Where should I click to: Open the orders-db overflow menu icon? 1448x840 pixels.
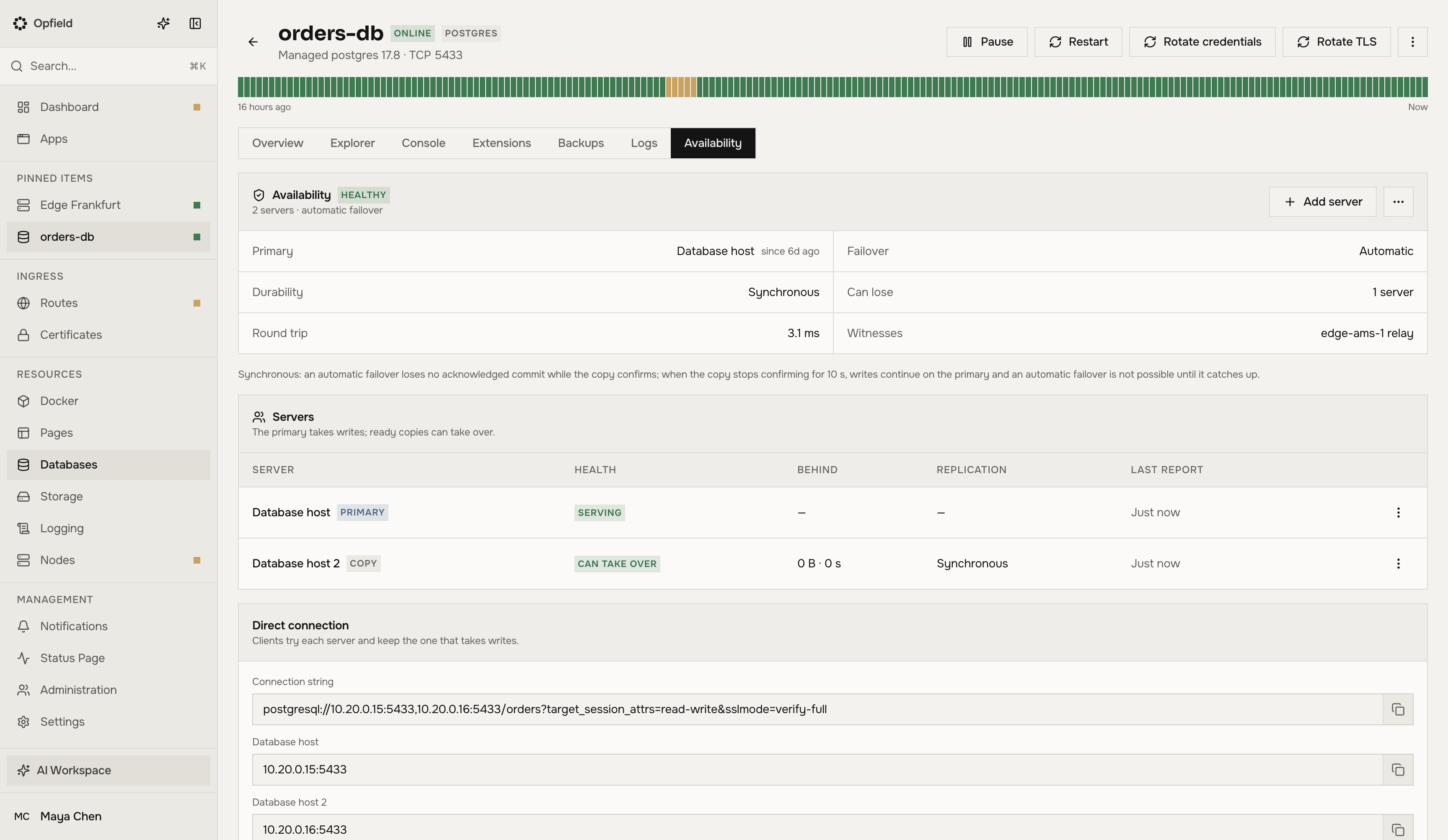pos(1412,42)
